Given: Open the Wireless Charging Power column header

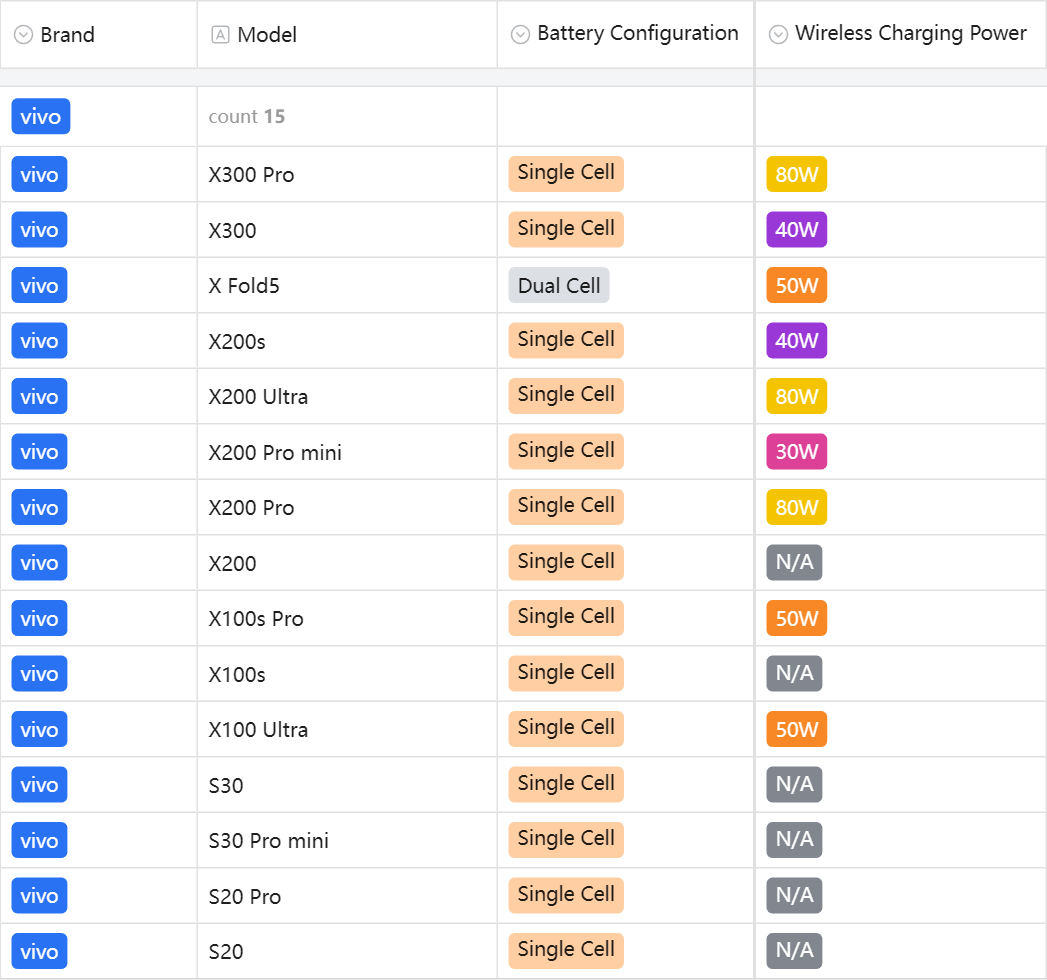Looking at the screenshot, I should 901,34.
